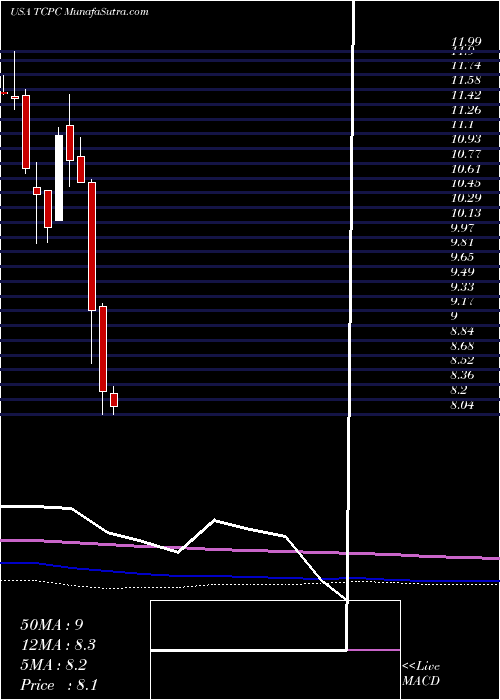The image size is (500, 700).
Task: Click the '<<Live MACD' label
Action: click(421, 674)
